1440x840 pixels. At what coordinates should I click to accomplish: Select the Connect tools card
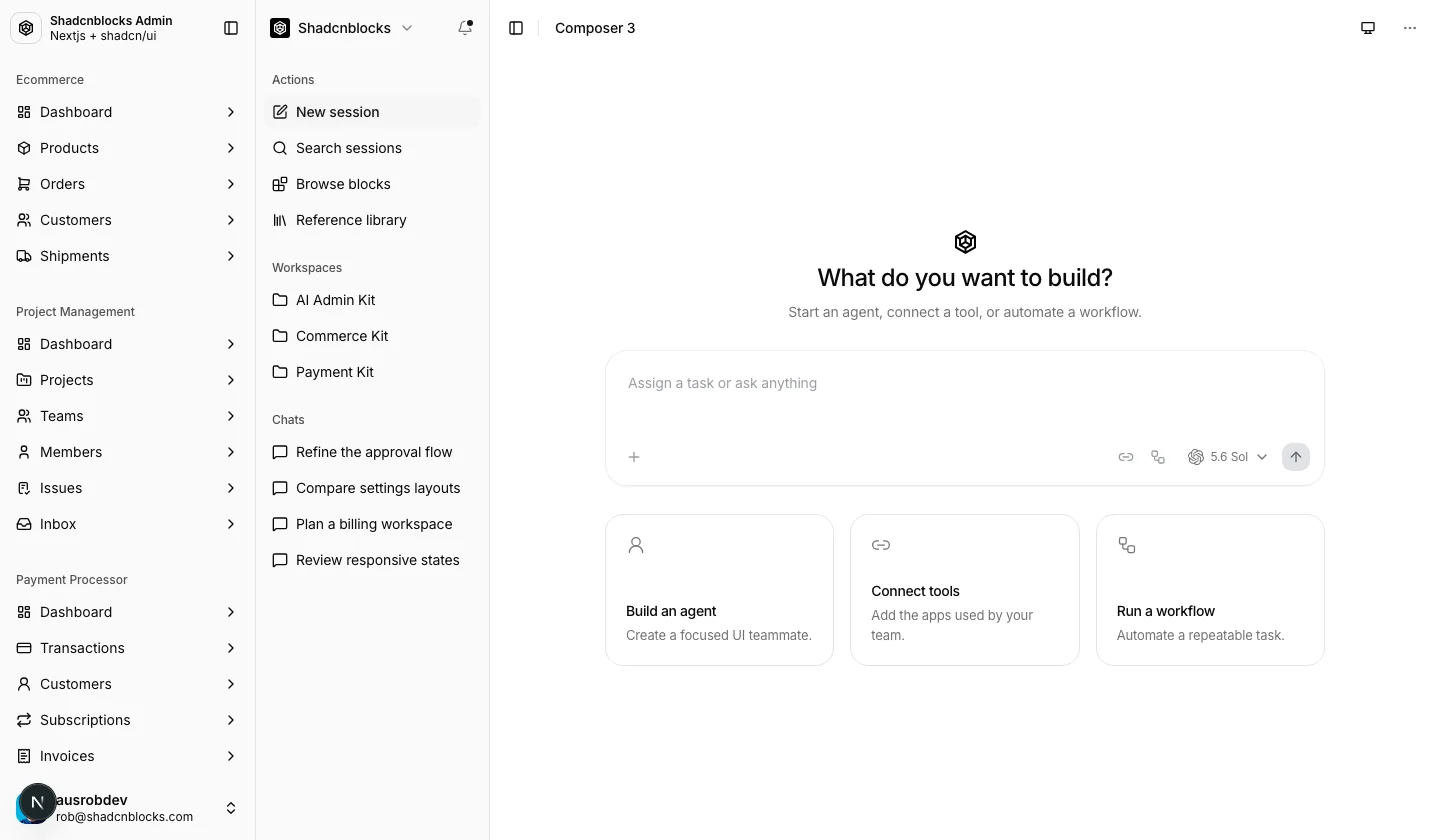pyautogui.click(x=965, y=590)
